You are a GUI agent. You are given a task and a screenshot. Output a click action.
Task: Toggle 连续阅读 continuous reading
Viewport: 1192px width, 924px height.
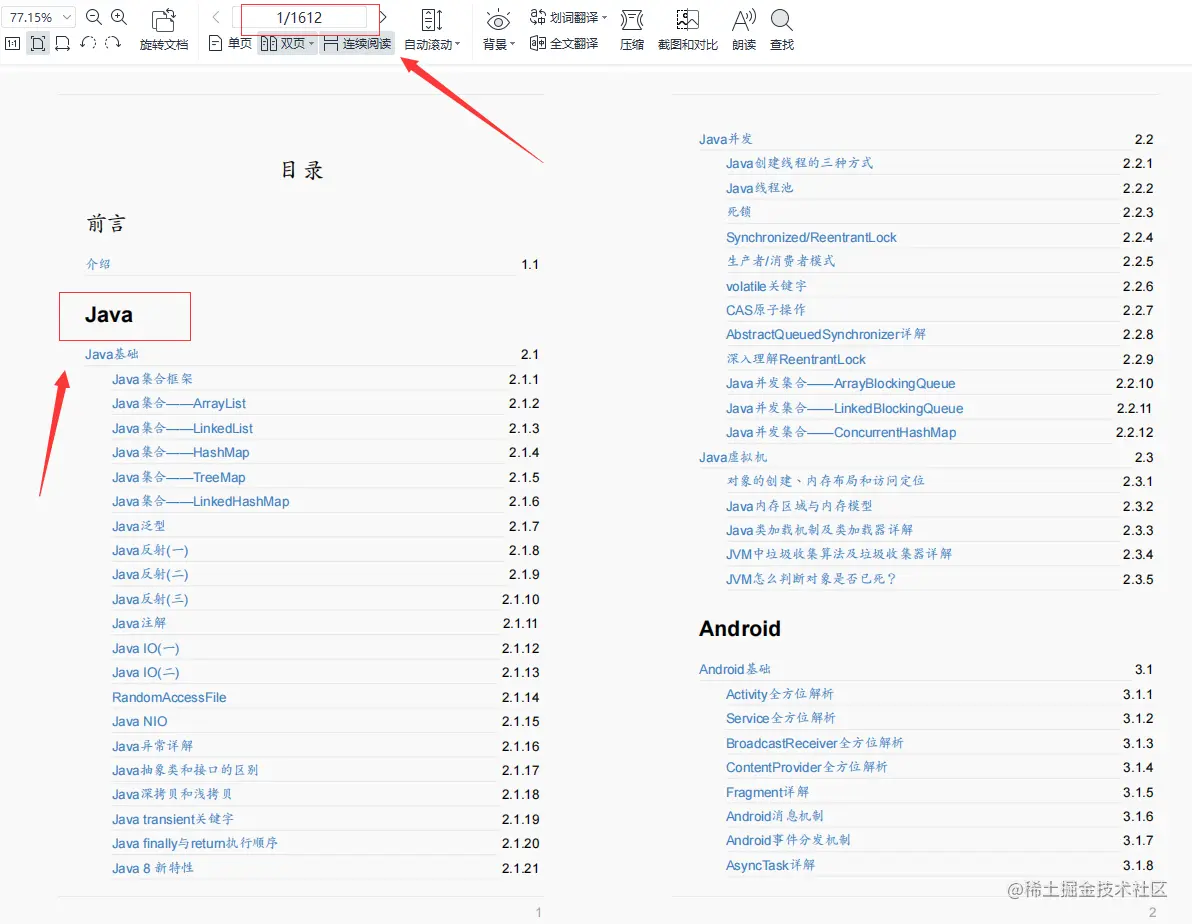pos(357,43)
